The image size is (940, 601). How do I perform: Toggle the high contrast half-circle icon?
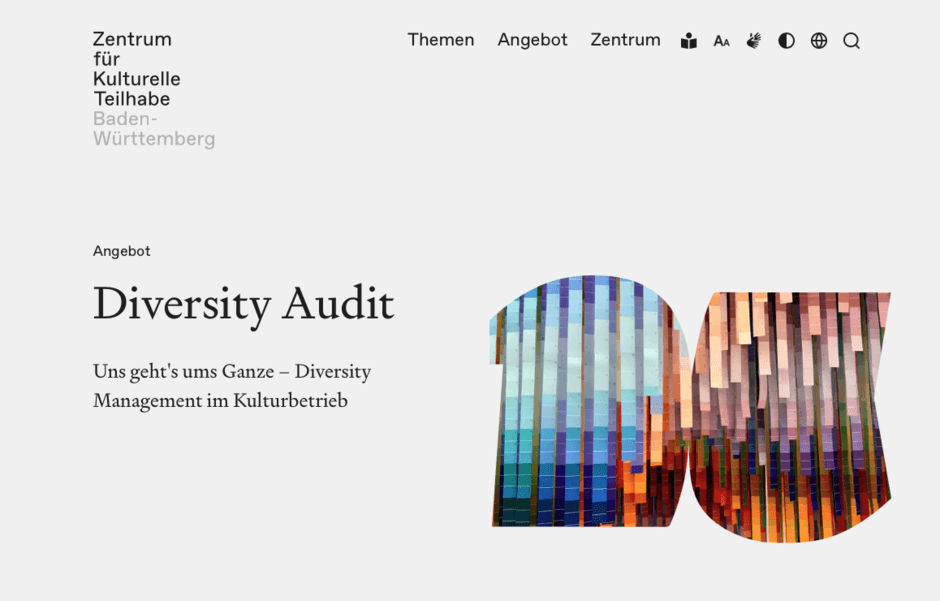(786, 41)
